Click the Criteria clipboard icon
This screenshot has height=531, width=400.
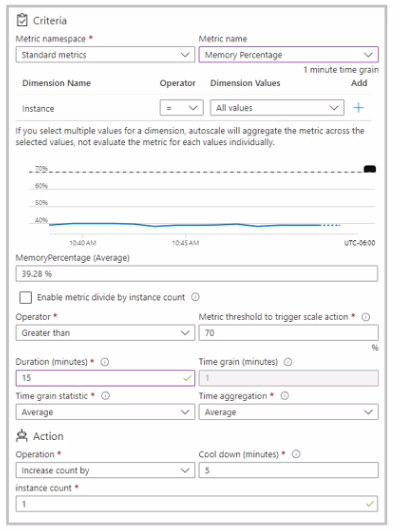[22, 20]
